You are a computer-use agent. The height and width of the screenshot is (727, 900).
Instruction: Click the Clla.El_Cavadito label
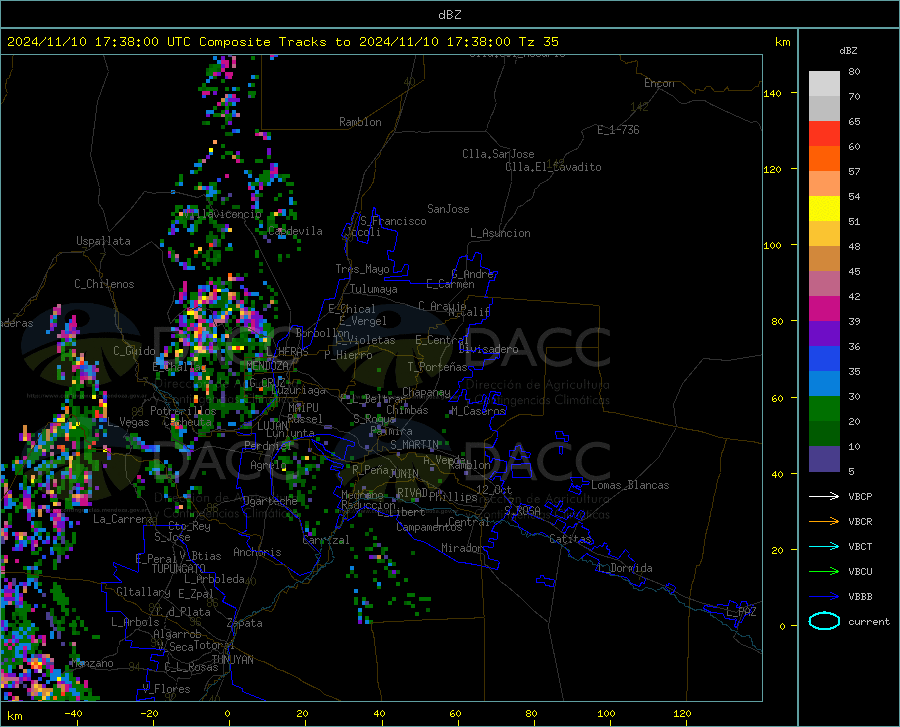point(553,167)
